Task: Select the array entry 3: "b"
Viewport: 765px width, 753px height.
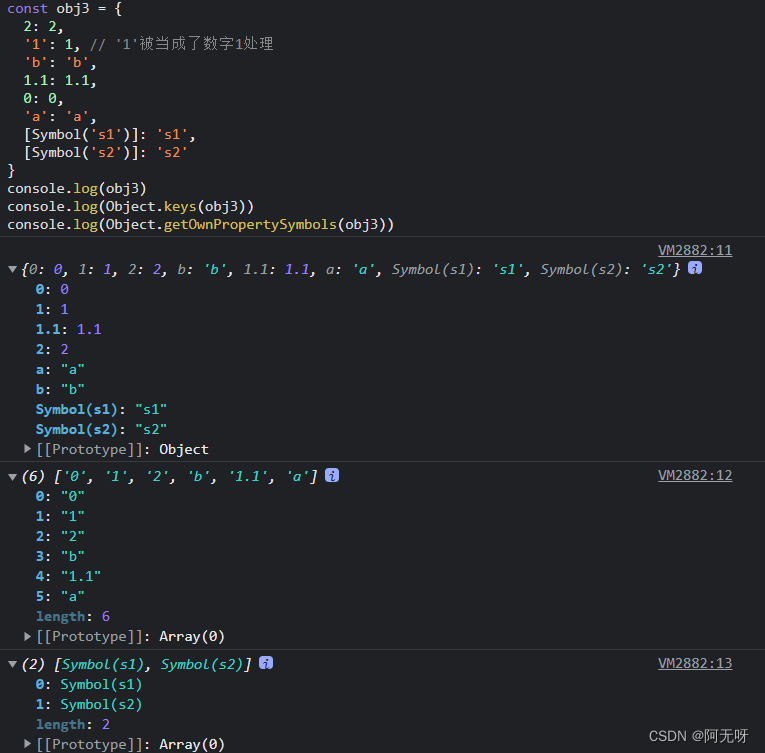Action: coord(60,556)
